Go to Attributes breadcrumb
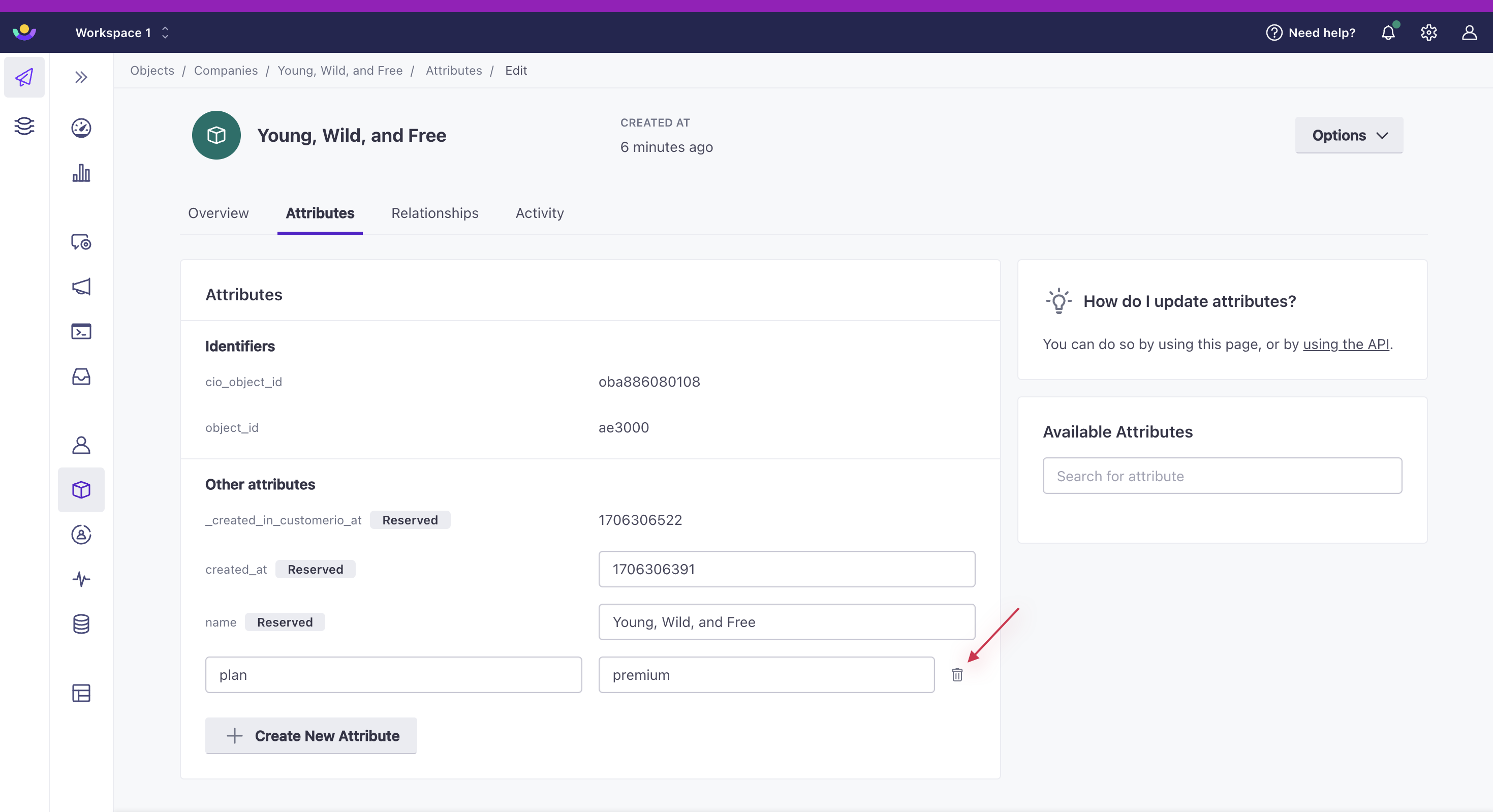The image size is (1493, 812). [454, 70]
